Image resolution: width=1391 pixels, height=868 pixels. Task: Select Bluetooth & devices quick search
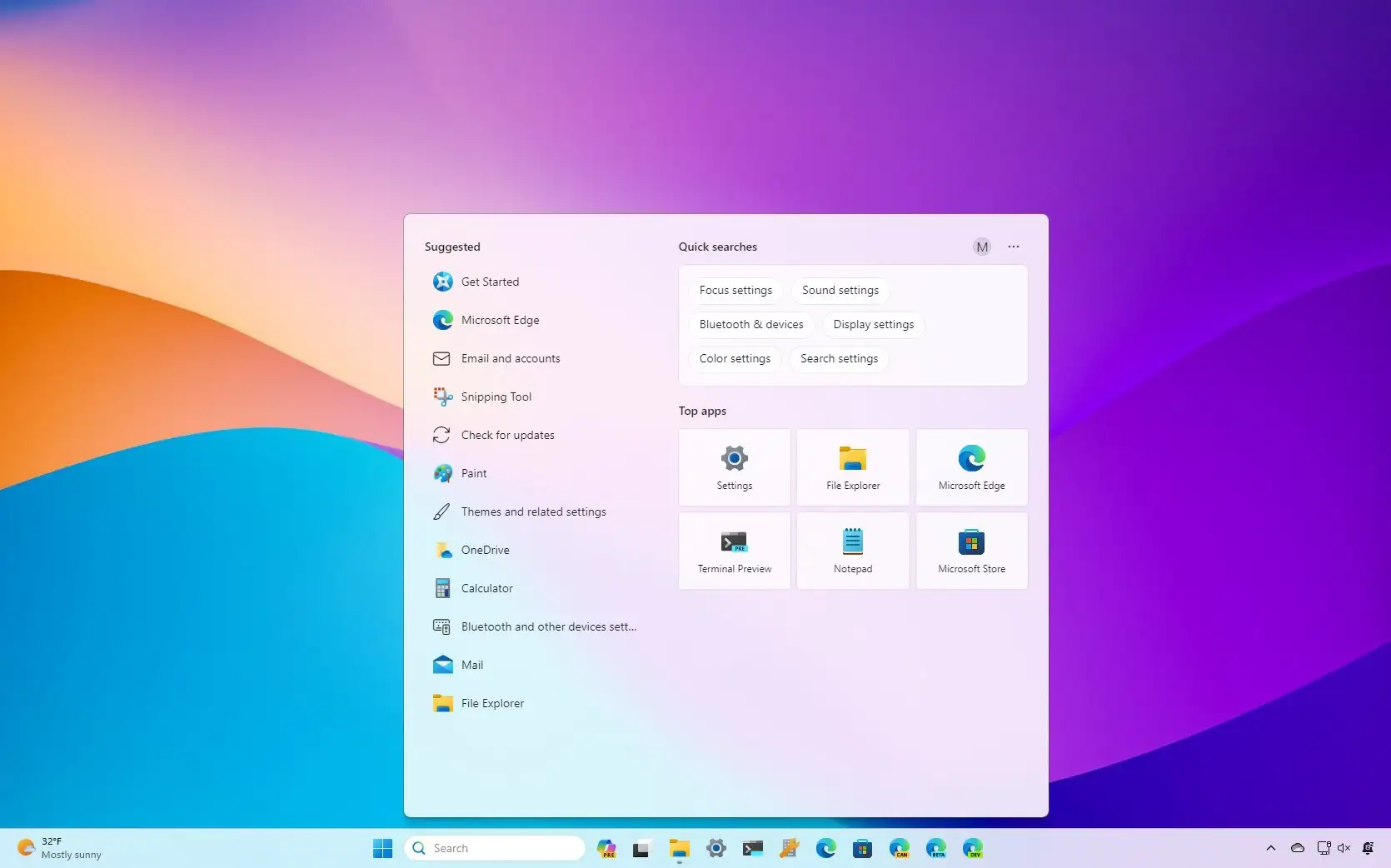751,324
